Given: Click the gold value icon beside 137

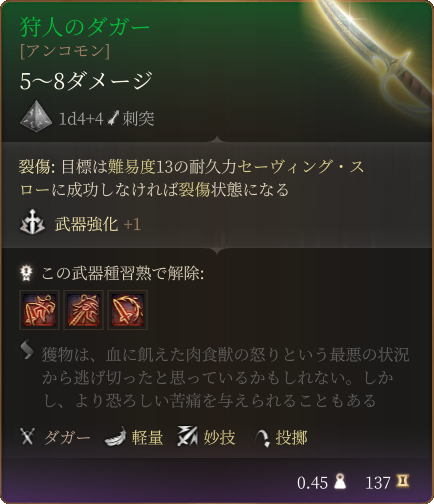Looking at the screenshot, I should tap(402, 481).
